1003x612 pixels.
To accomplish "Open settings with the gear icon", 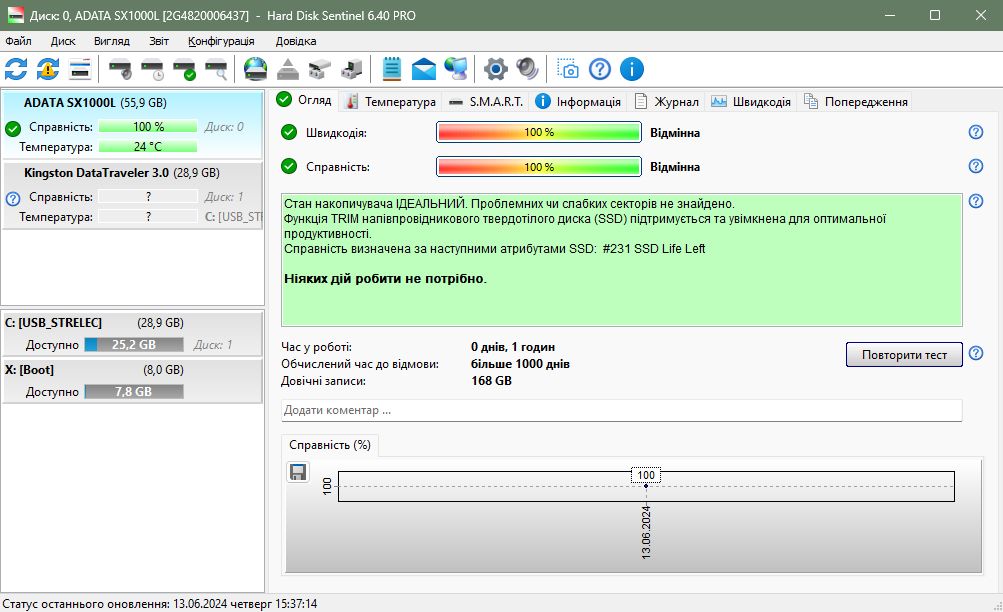I will pos(496,69).
